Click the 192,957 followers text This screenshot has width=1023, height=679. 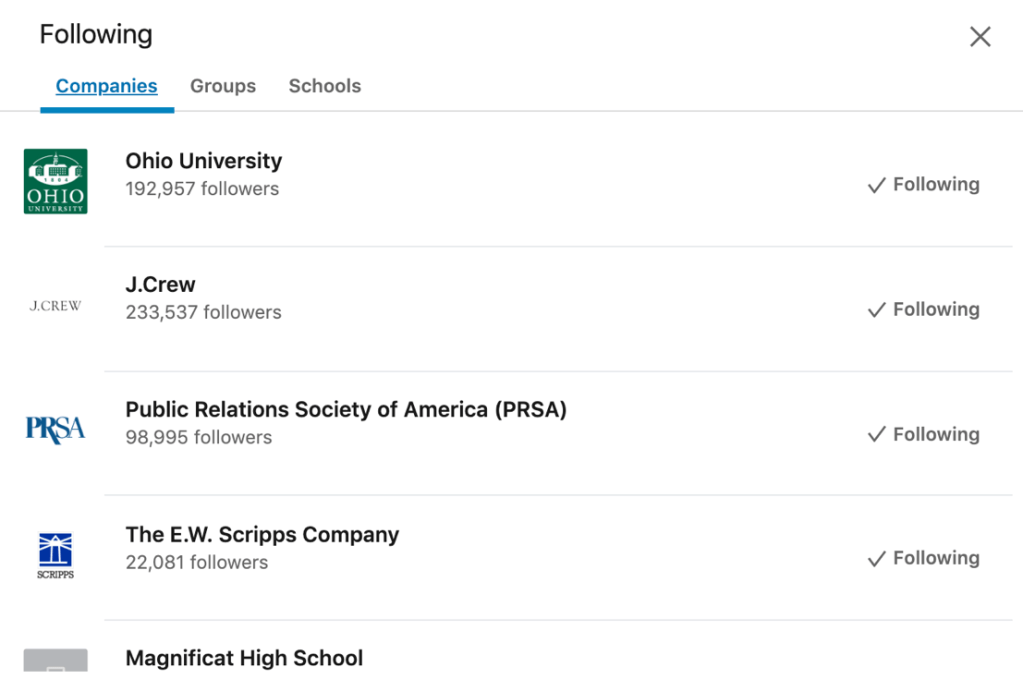click(202, 189)
